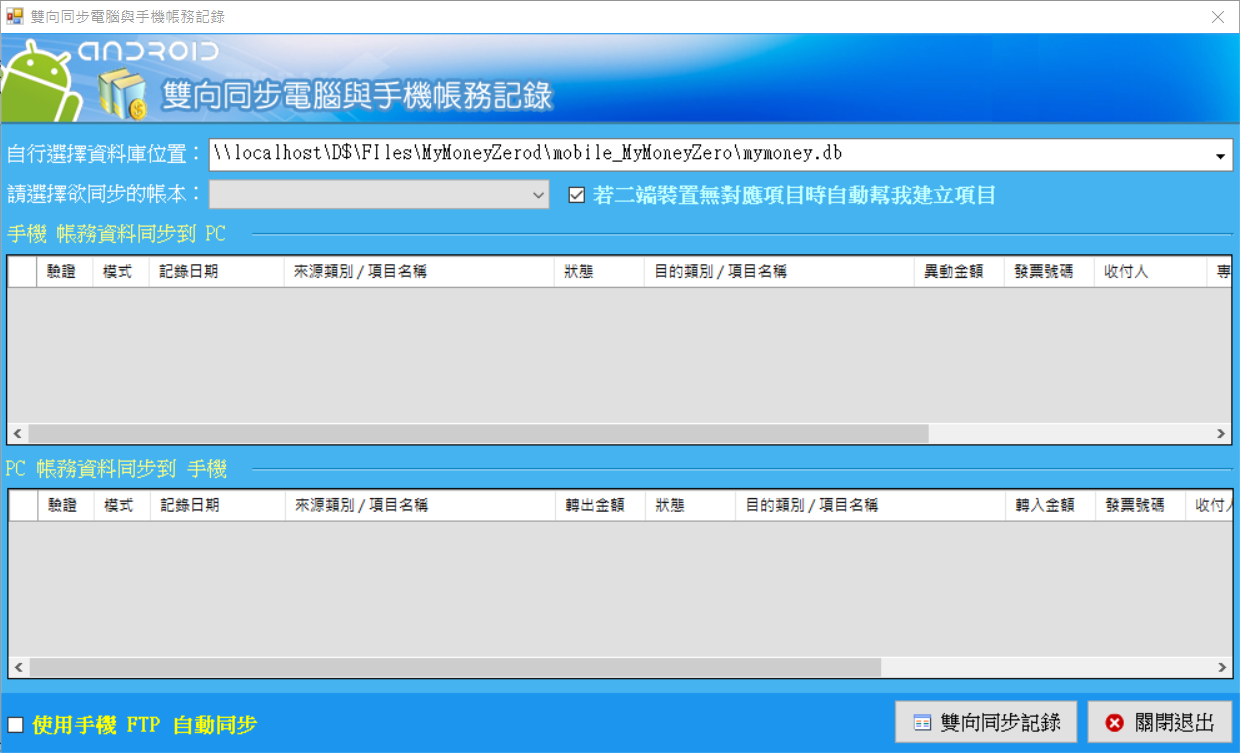Click 轉入金額 column header

(x=1050, y=506)
